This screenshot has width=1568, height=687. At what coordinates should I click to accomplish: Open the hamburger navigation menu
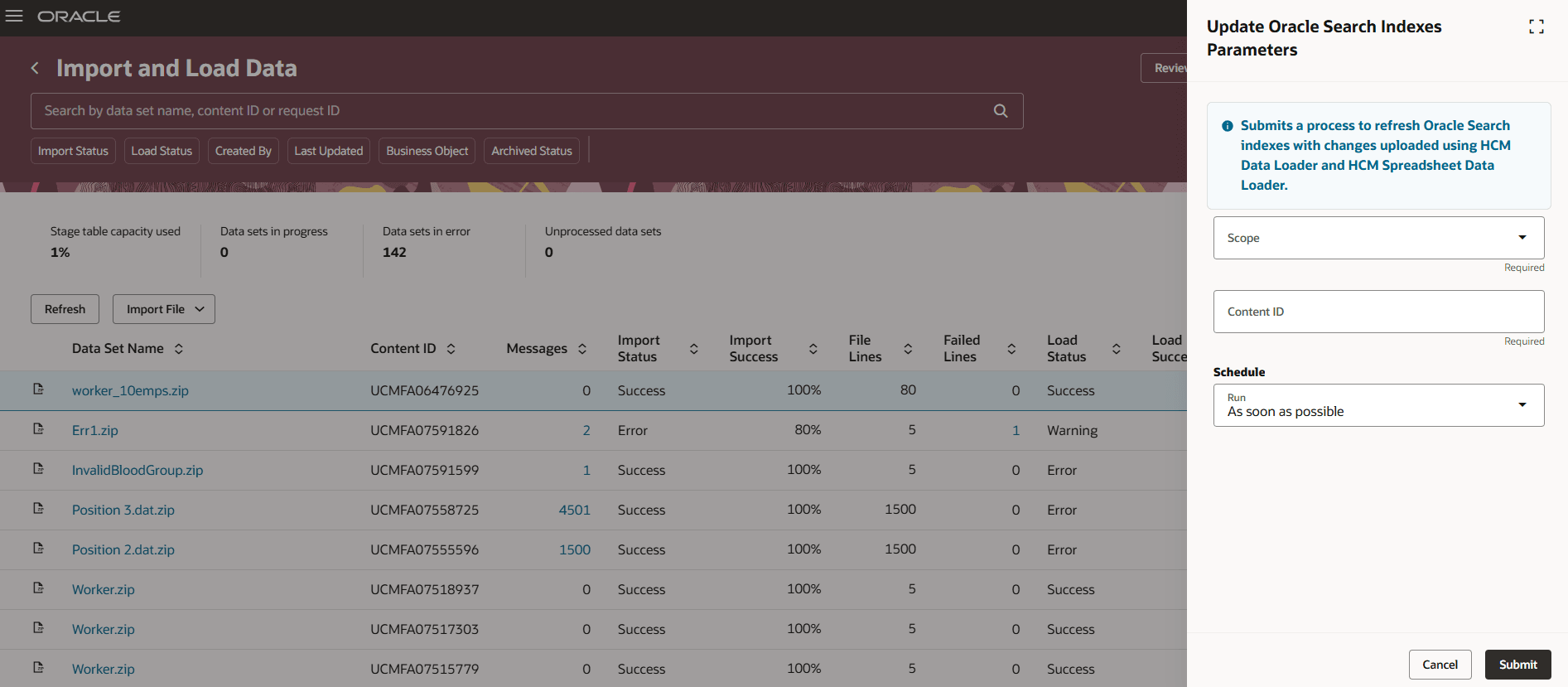pyautogui.click(x=14, y=17)
